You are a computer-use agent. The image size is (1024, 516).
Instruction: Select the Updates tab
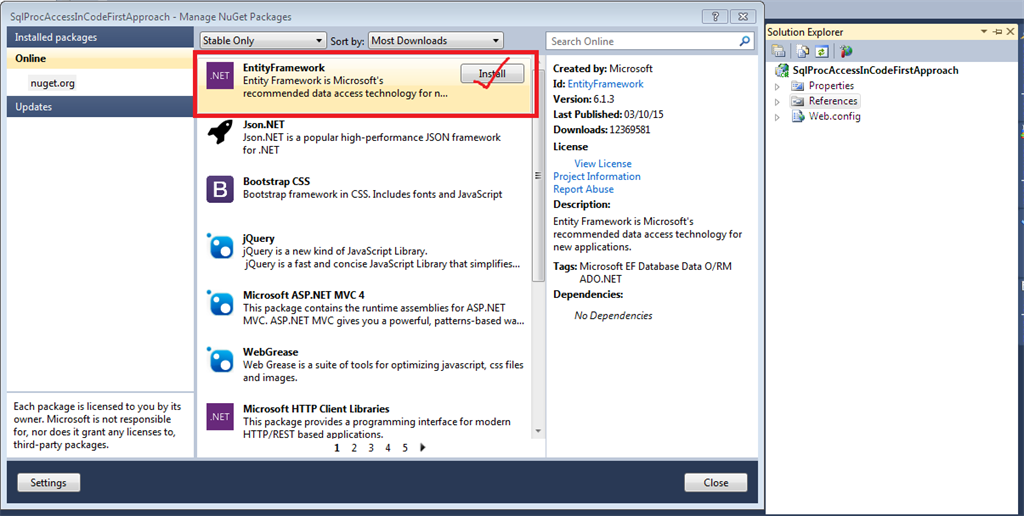[x=101, y=106]
